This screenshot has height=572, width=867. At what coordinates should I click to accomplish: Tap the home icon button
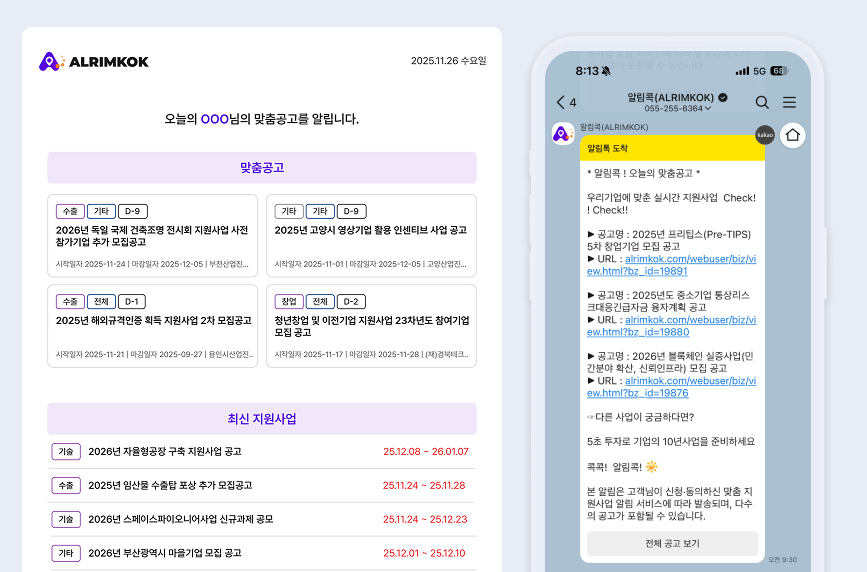793,134
